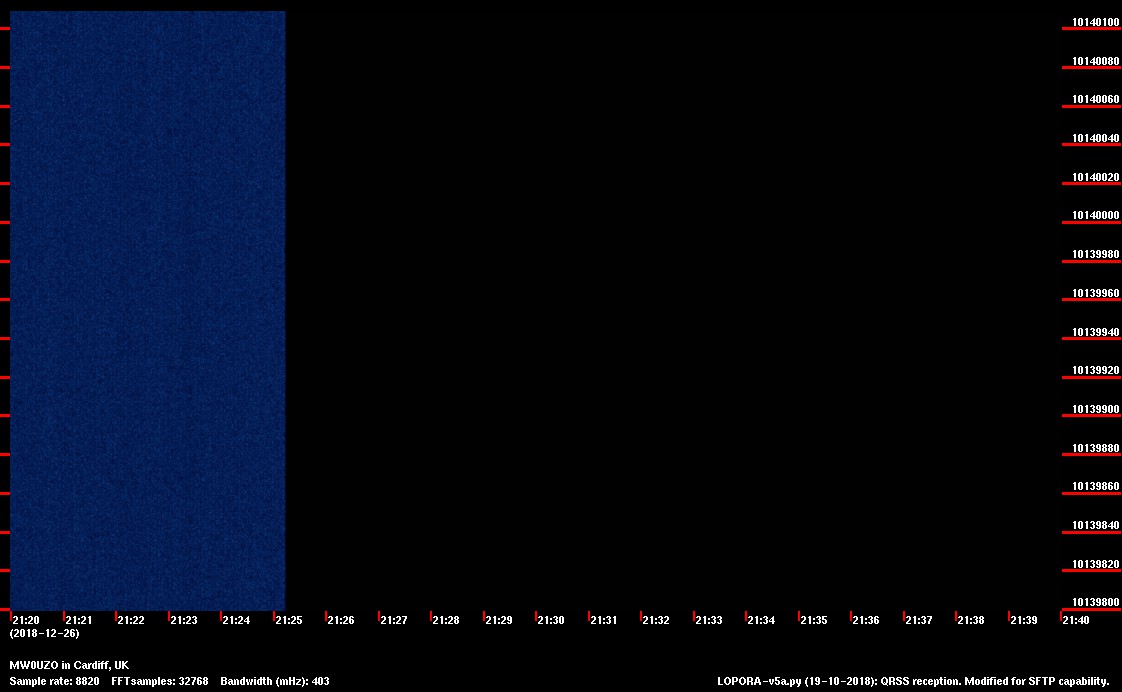Click the 10139900 frequency label

click(1095, 409)
